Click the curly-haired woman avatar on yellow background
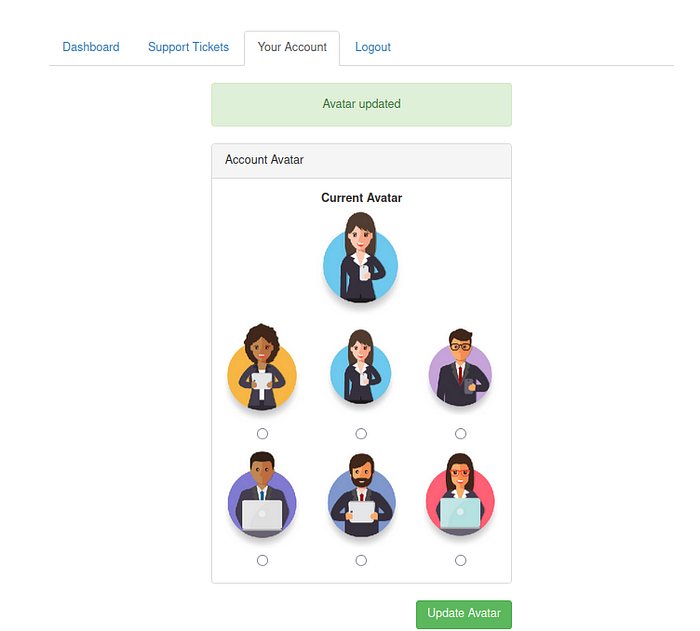700x631 pixels. click(x=262, y=367)
